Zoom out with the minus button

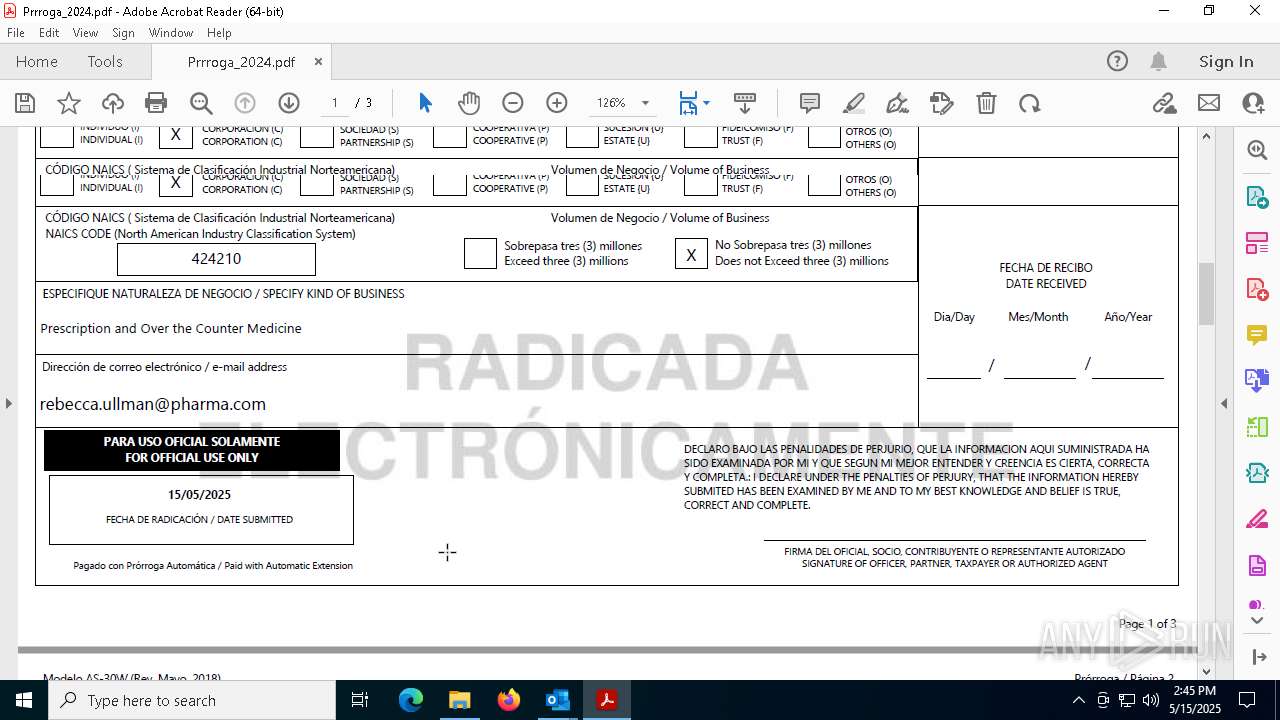[x=513, y=103]
